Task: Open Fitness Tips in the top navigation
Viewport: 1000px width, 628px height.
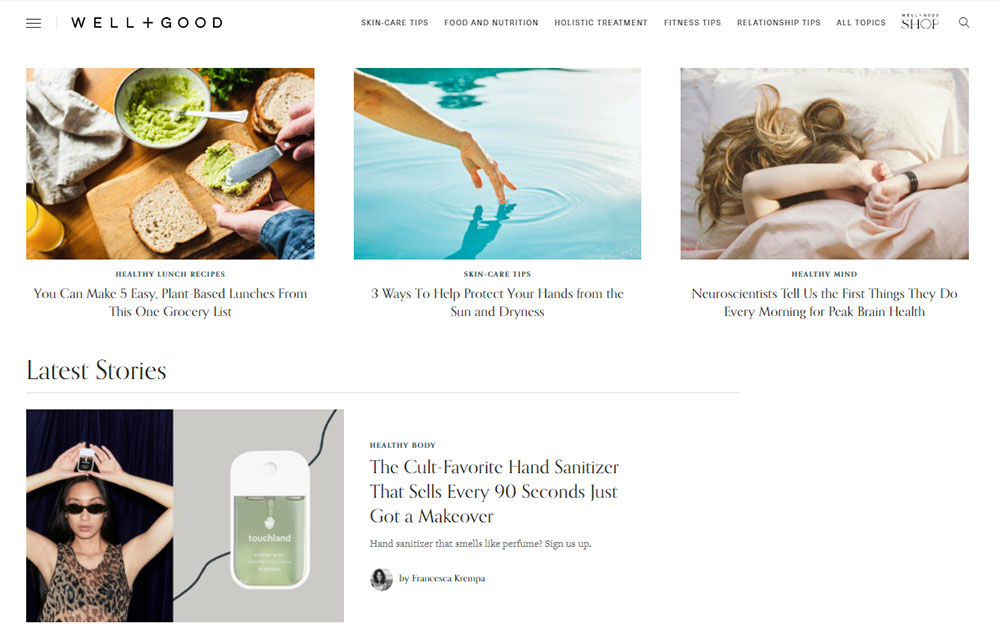Action: [692, 22]
